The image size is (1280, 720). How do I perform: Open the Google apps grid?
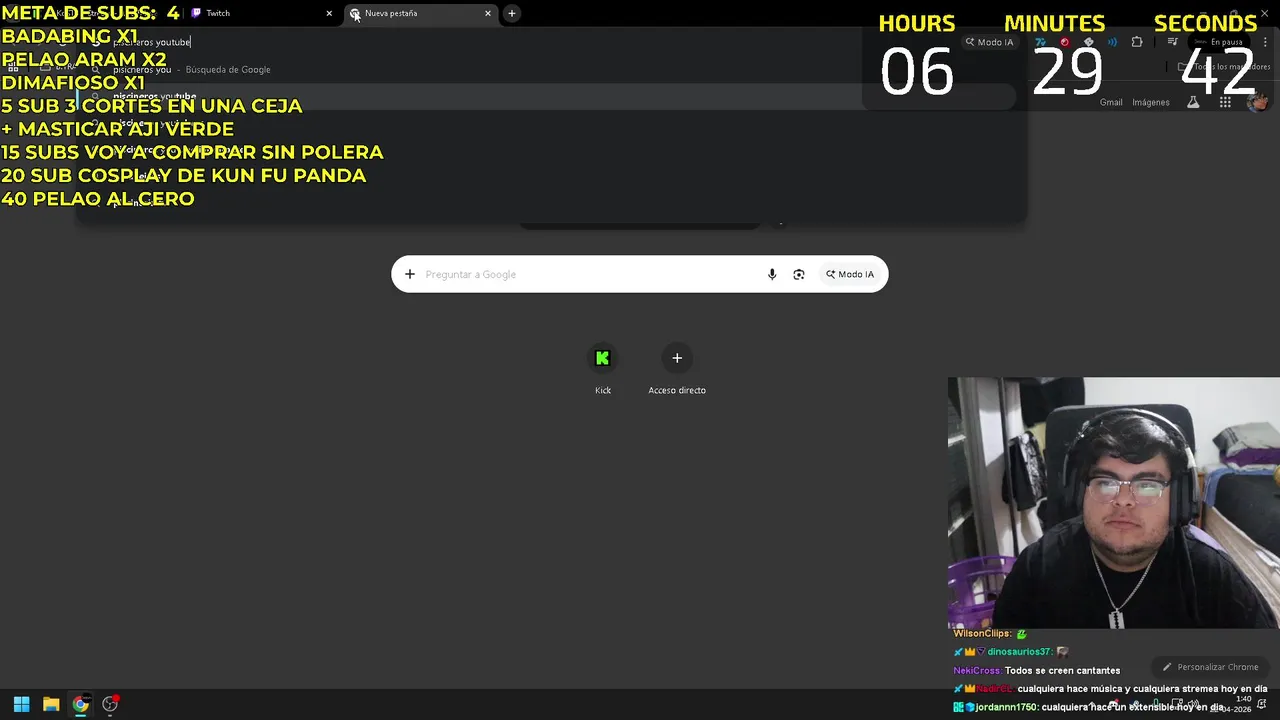(1225, 102)
